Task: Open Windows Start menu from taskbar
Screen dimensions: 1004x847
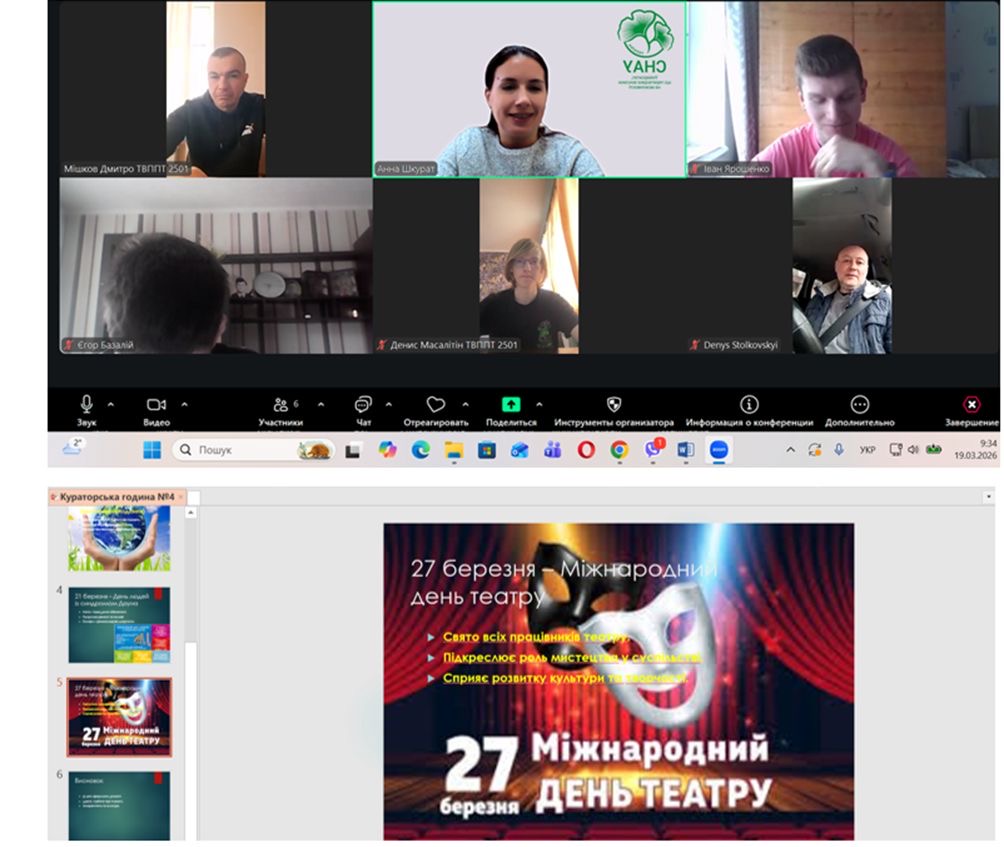Action: click(152, 450)
